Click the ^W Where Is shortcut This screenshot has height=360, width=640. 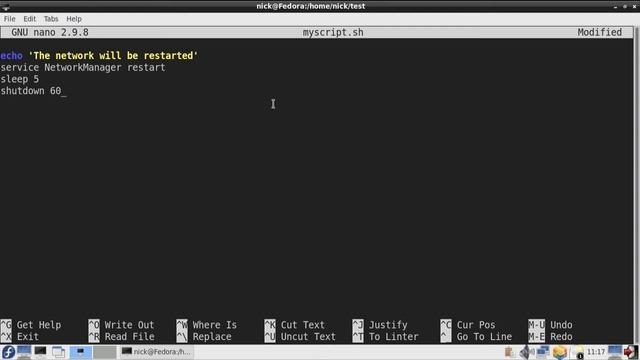coord(207,325)
